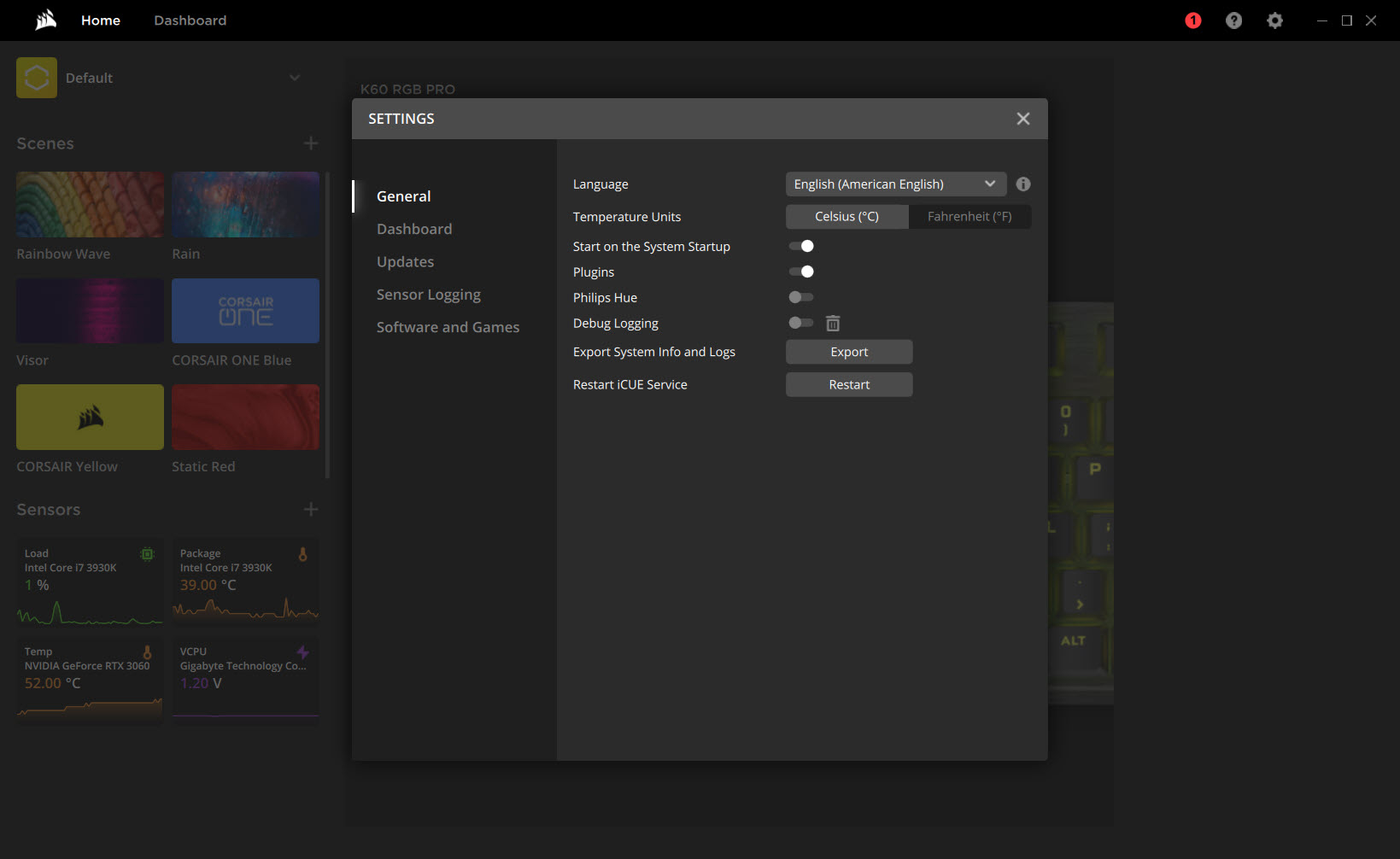Toggle Start on the System Startup
This screenshot has width=1400, height=859.
click(x=801, y=246)
